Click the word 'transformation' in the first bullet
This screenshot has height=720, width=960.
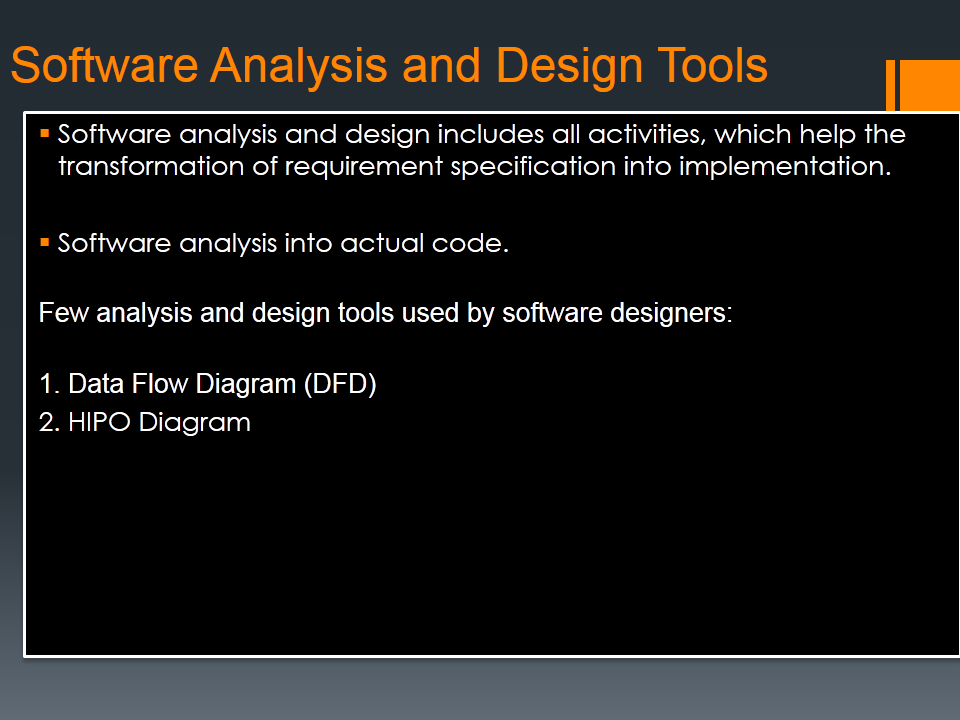(x=137, y=167)
